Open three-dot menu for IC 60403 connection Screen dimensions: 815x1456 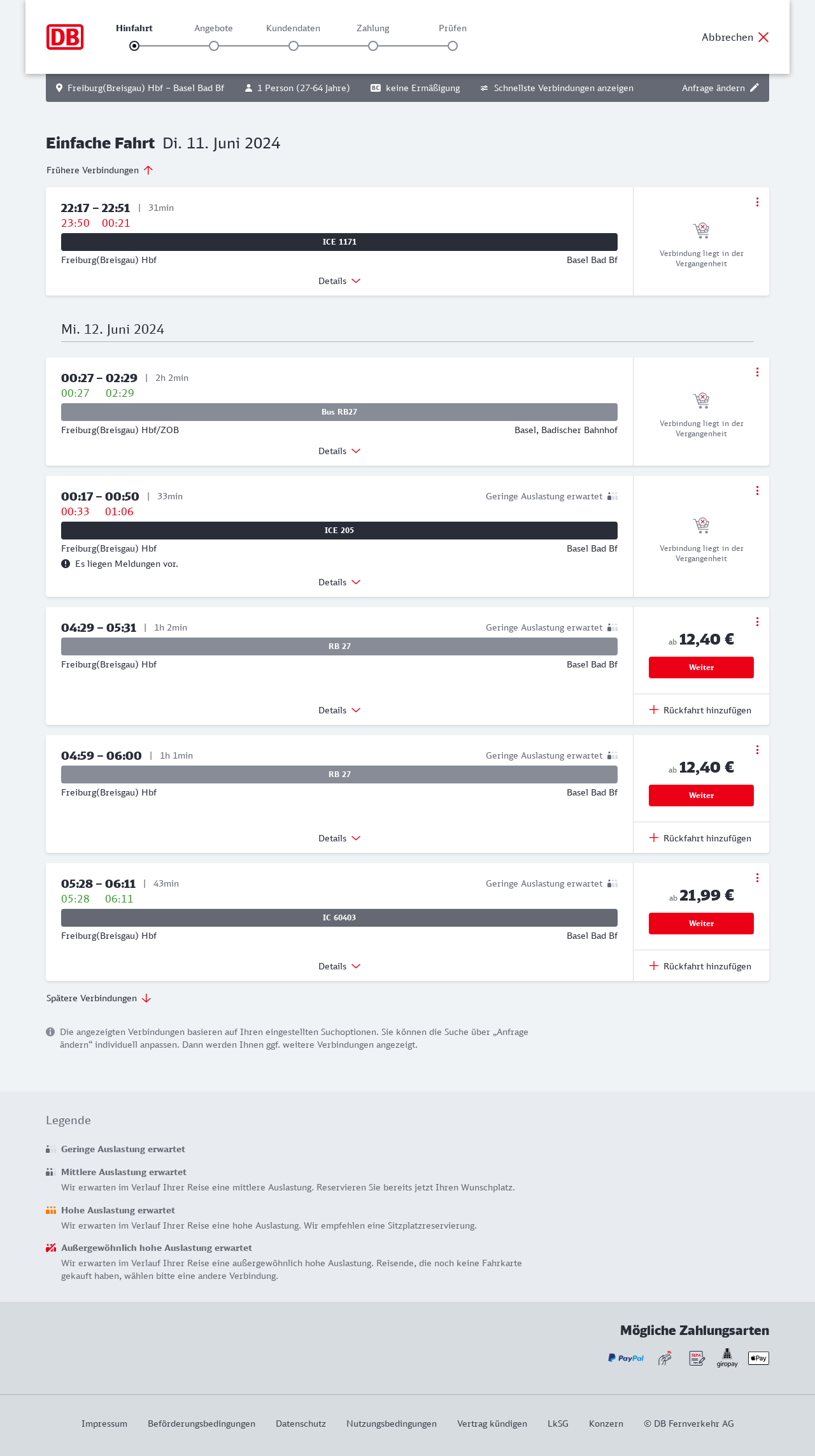pyautogui.click(x=757, y=878)
